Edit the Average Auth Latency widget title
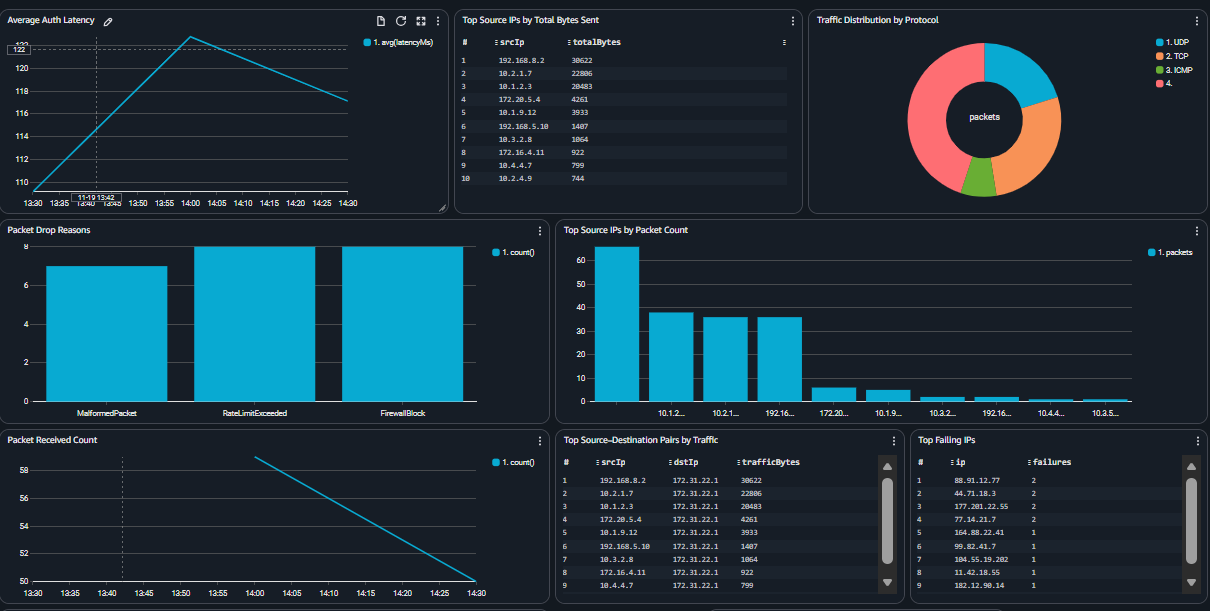Viewport: 1210px width, 611px height. (108, 21)
